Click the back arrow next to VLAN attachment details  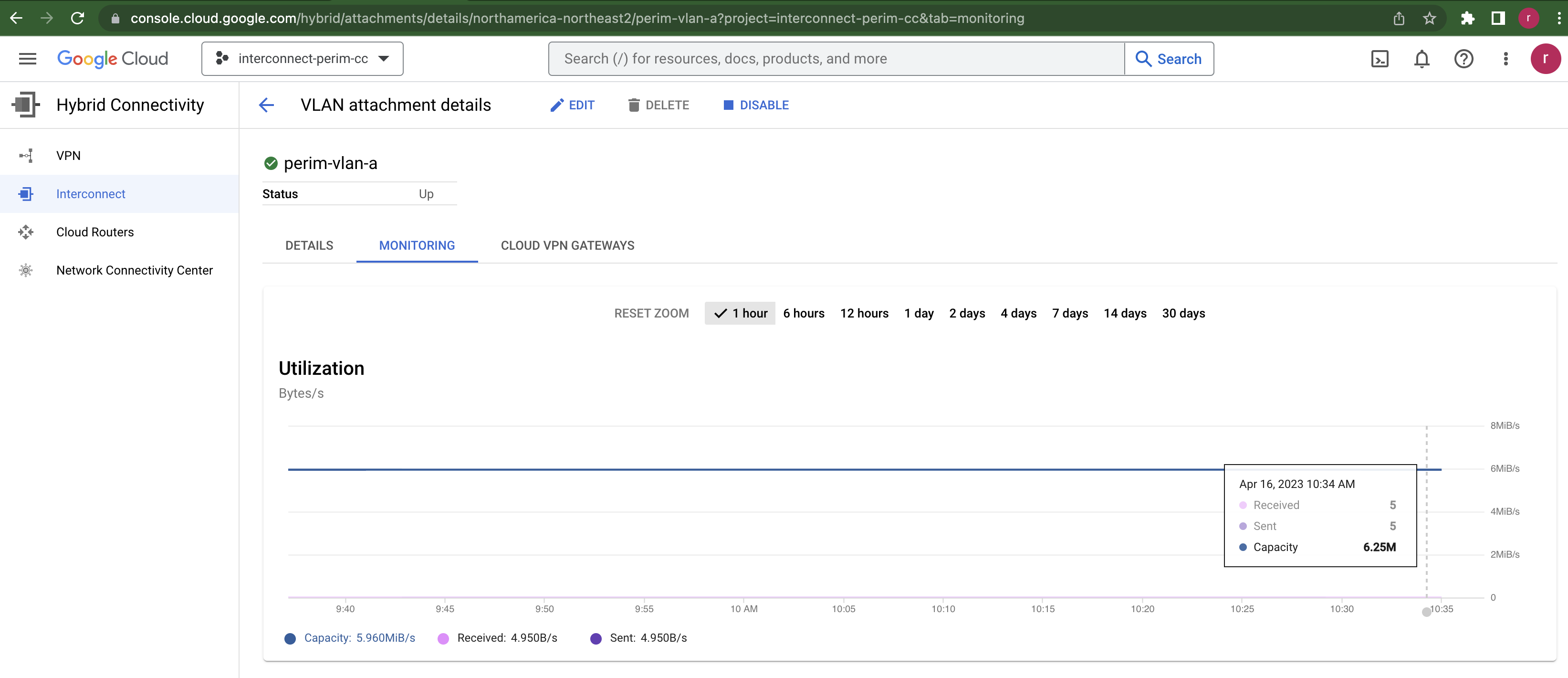(x=266, y=105)
